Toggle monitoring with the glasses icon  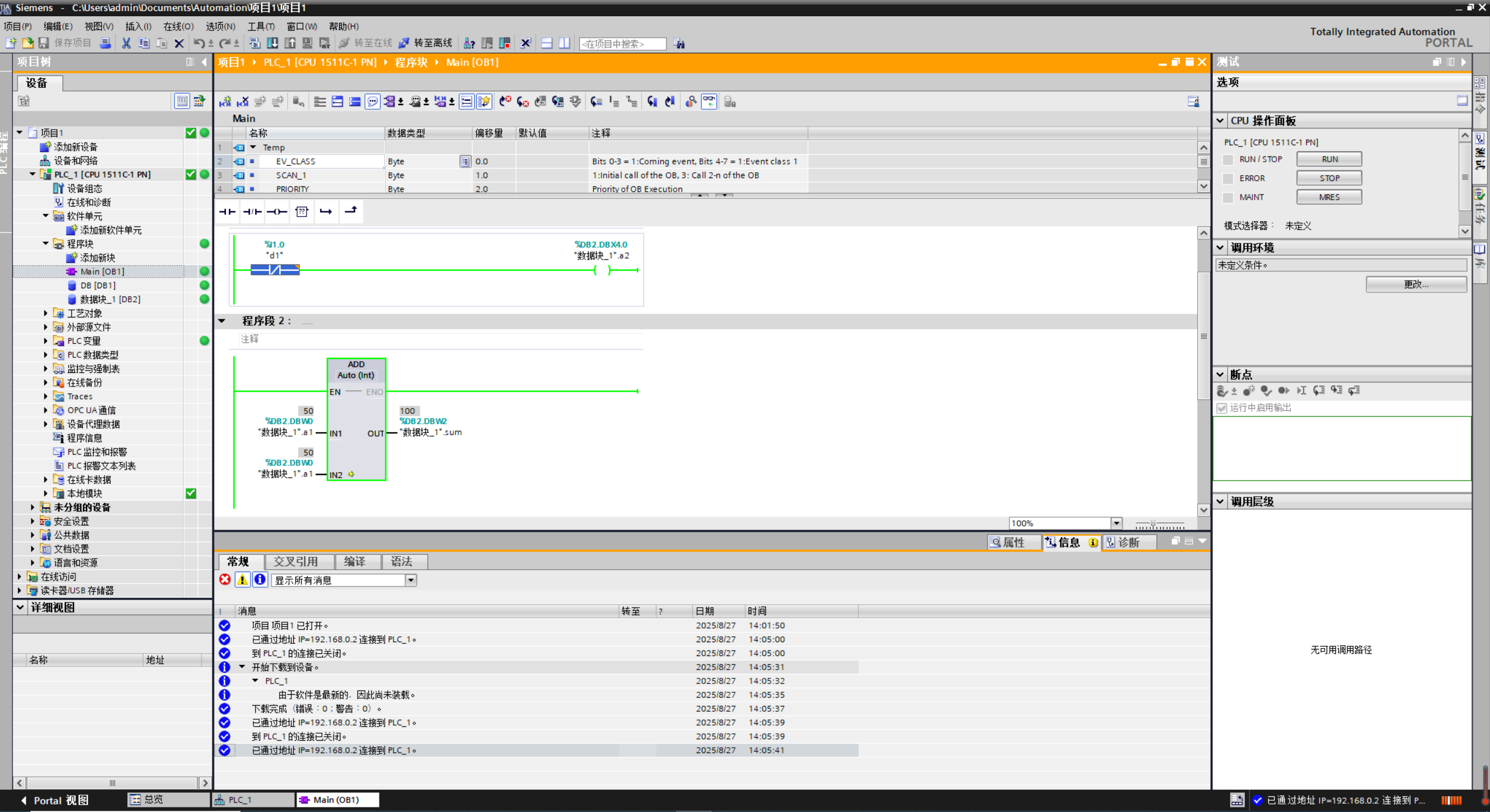coord(709,102)
